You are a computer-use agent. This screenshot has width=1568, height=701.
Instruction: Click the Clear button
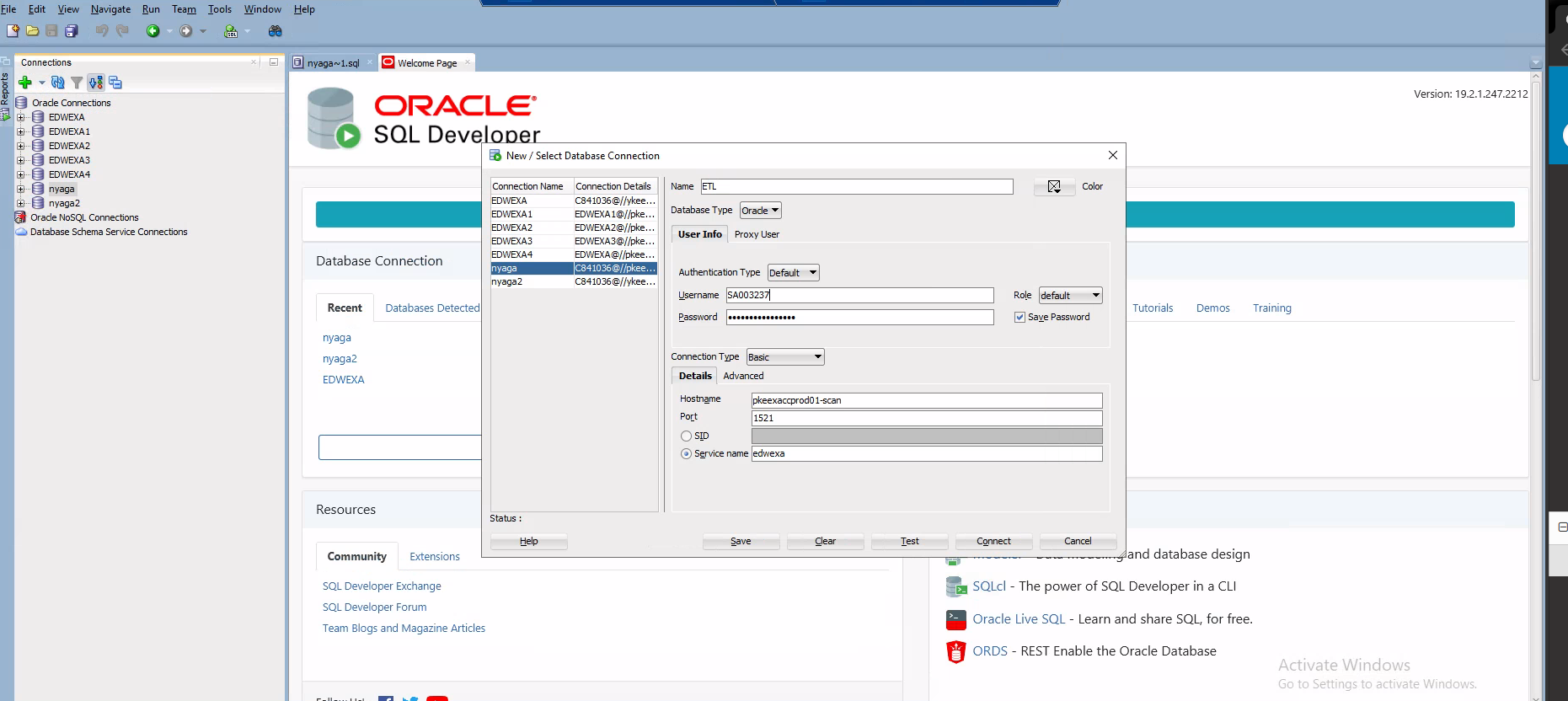826,542
